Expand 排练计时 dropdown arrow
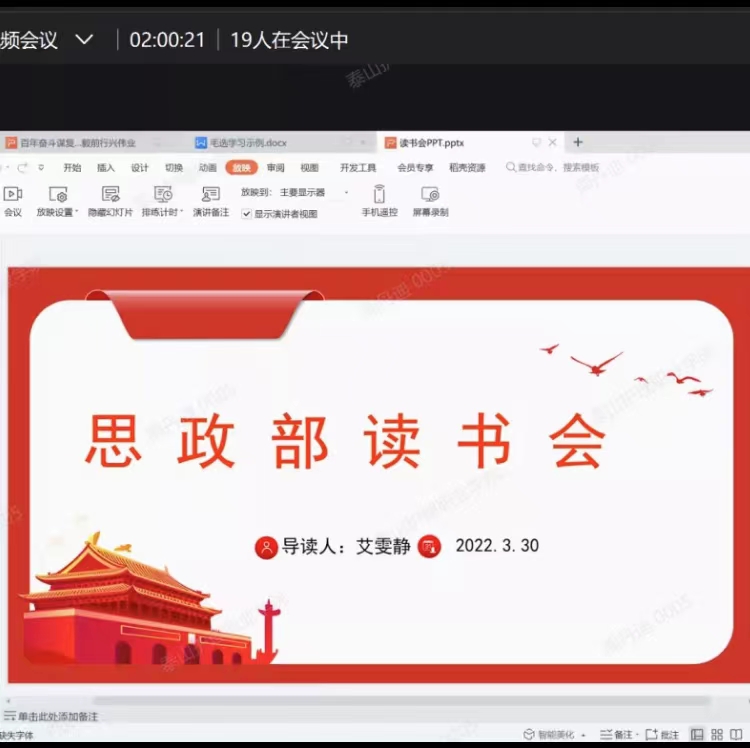Image resolution: width=750 pixels, height=748 pixels. coord(181,213)
